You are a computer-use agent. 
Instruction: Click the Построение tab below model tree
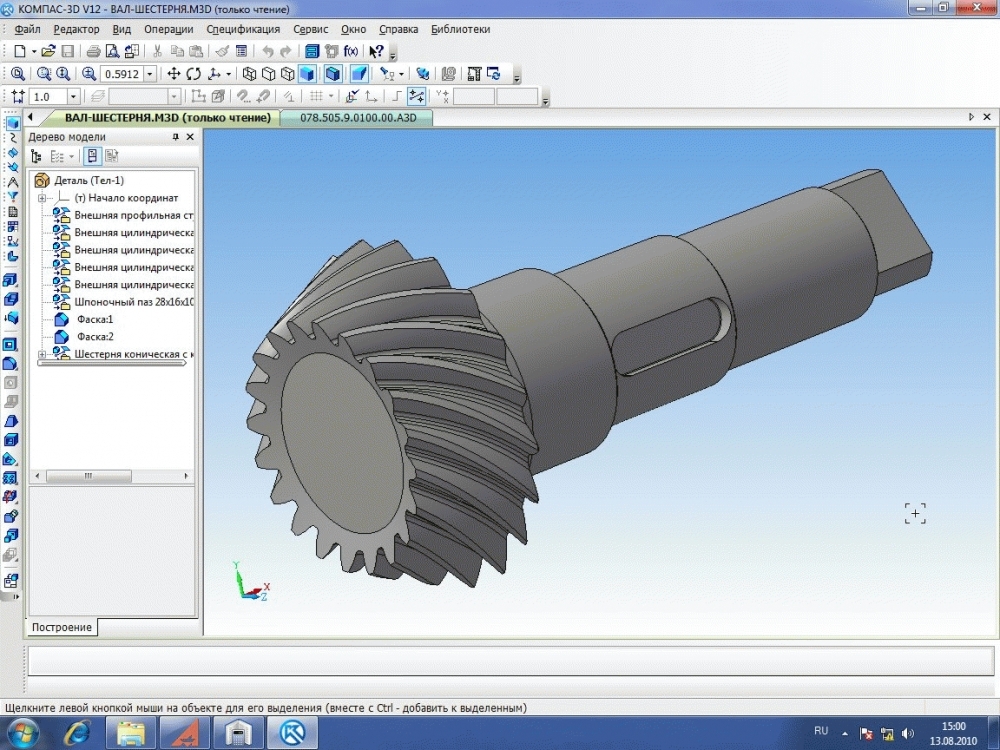point(61,627)
